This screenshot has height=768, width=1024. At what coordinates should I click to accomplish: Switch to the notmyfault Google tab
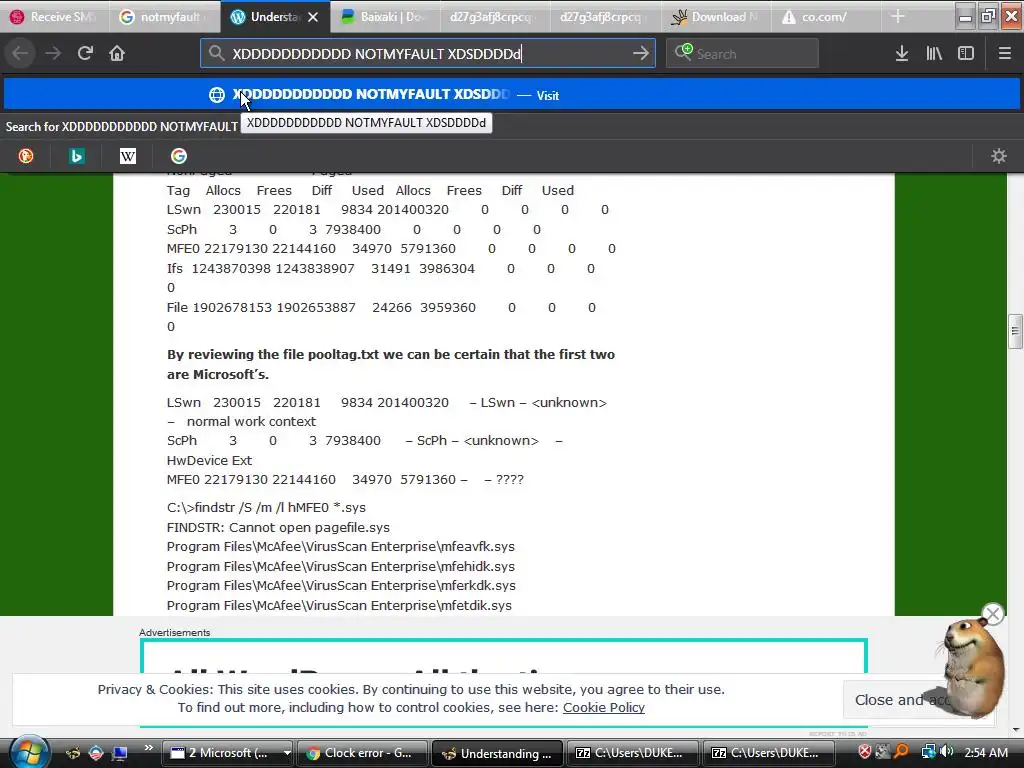click(165, 17)
